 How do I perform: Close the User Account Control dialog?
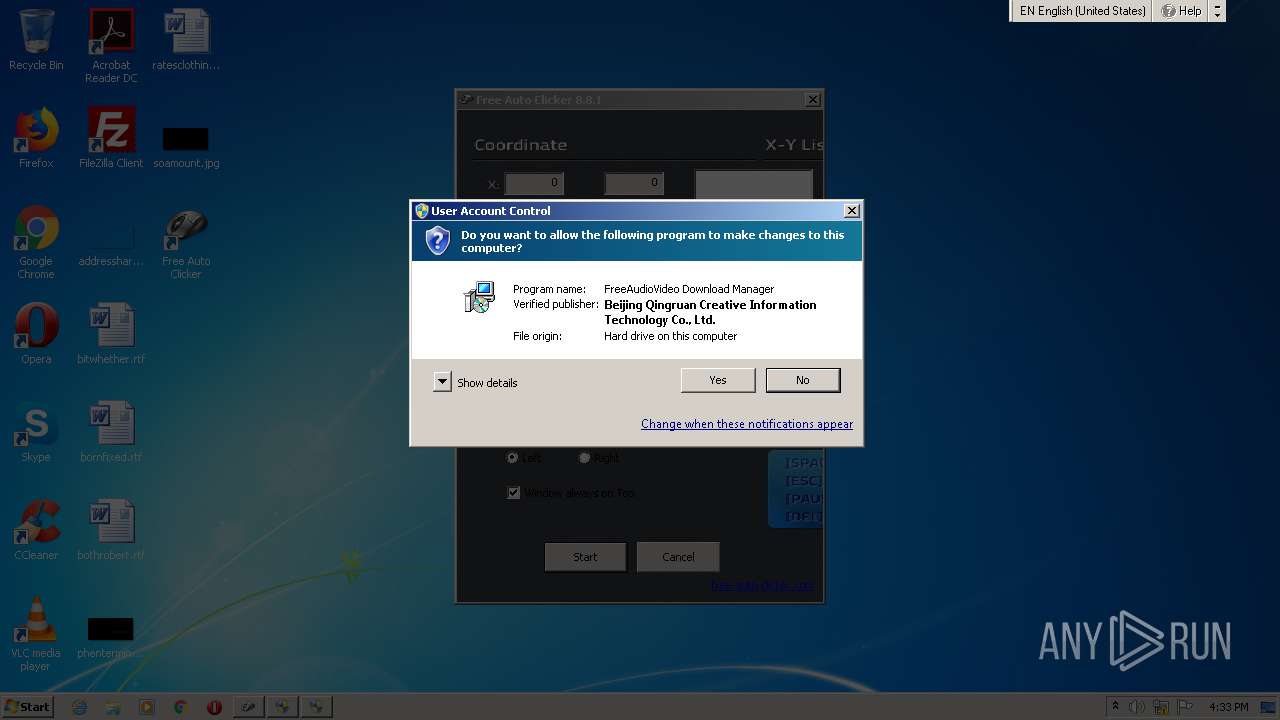coord(851,211)
